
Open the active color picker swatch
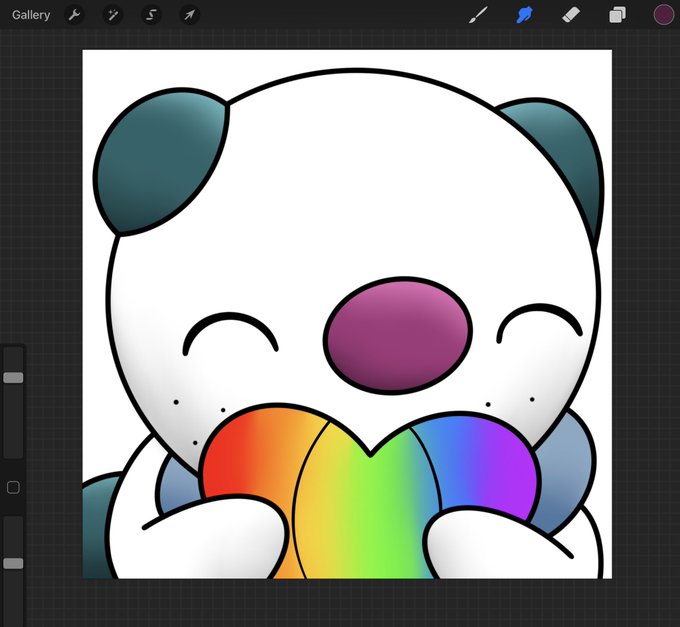pyautogui.click(x=664, y=15)
